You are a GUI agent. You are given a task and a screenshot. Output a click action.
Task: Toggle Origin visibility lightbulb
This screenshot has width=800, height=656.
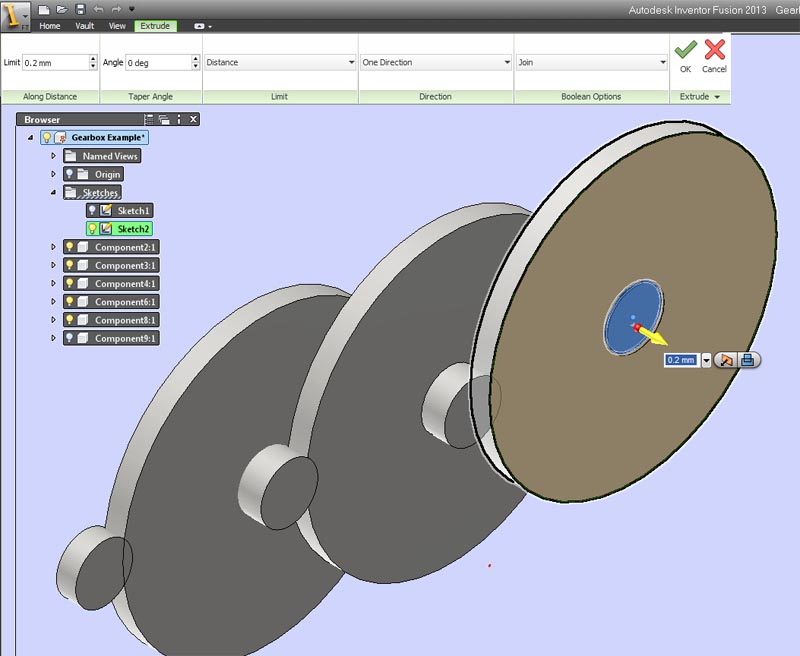(70, 174)
